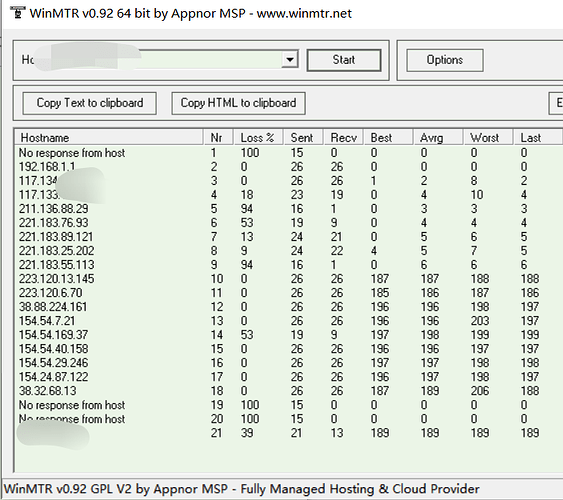The image size is (563, 500).
Task: Click the Loss % column header
Action: pos(259,137)
